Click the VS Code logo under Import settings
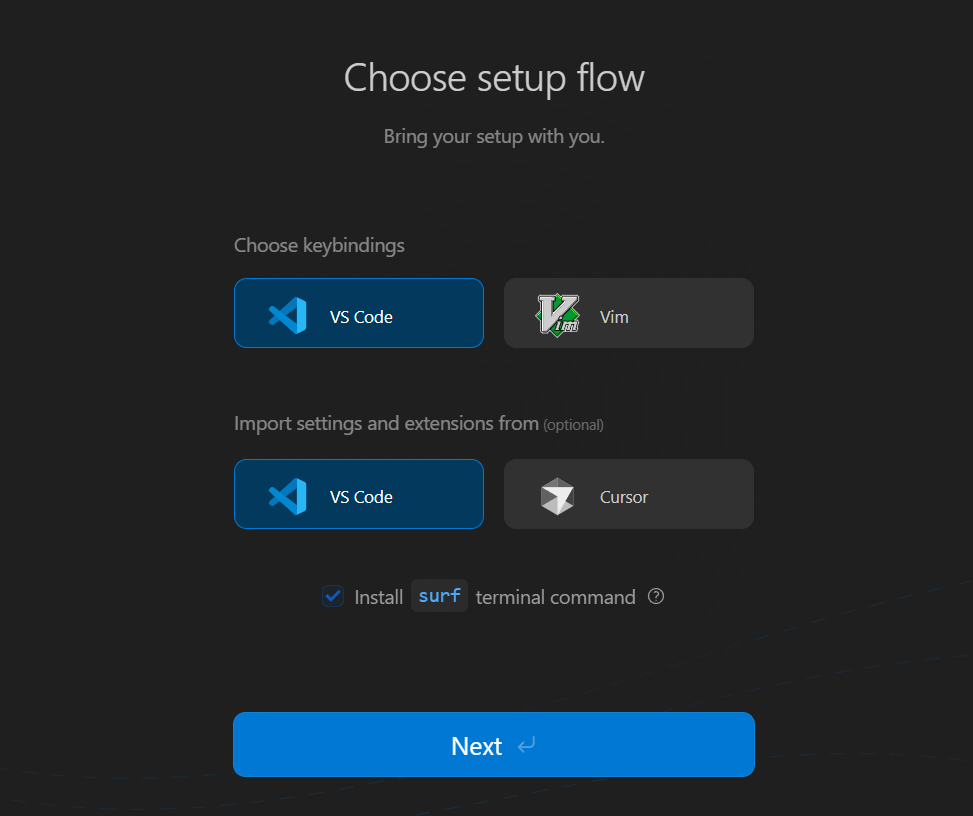The height and width of the screenshot is (816, 973). click(x=288, y=497)
